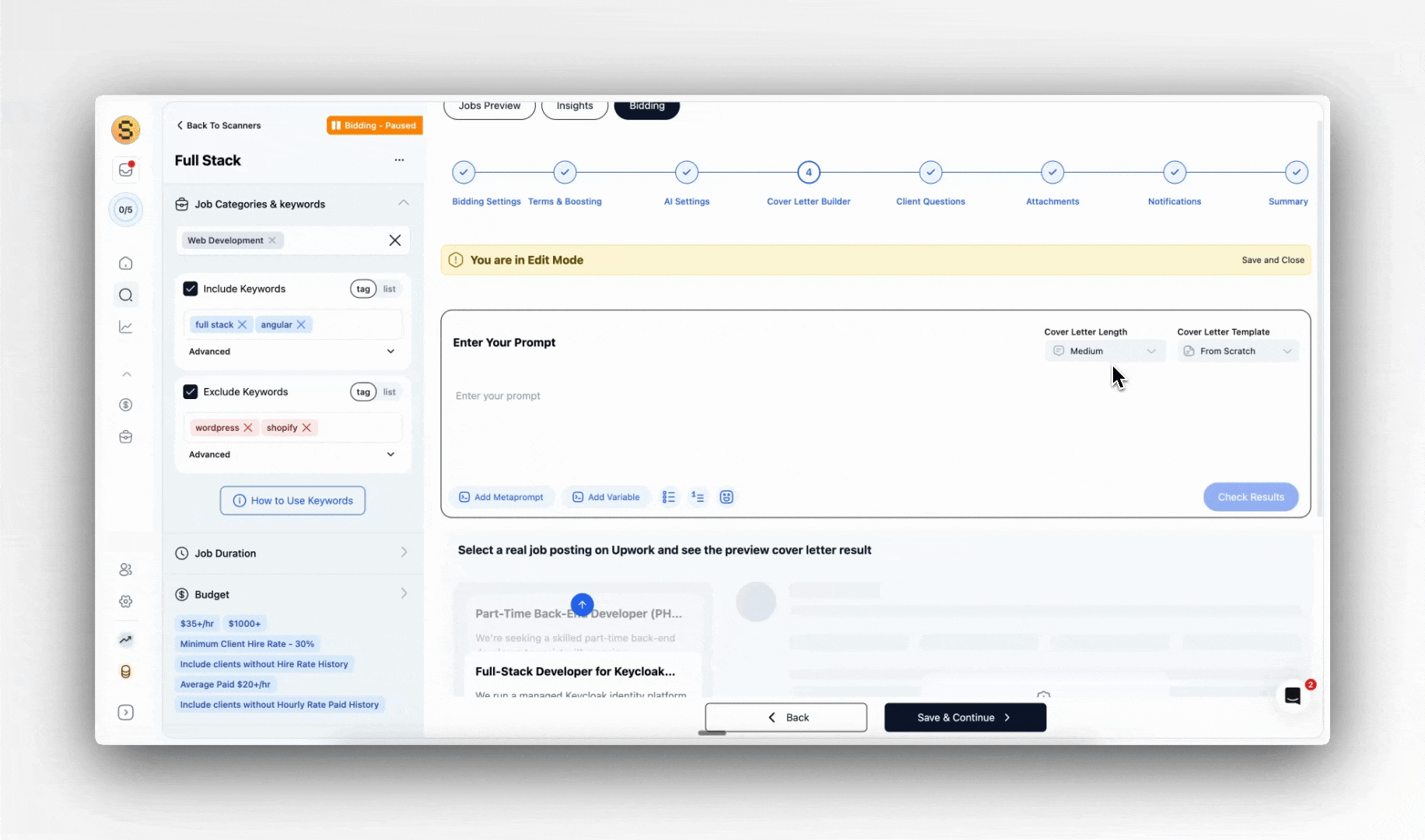Open the briefcase icon in left sidebar
Viewport: 1425px width, 840px height.
[125, 436]
